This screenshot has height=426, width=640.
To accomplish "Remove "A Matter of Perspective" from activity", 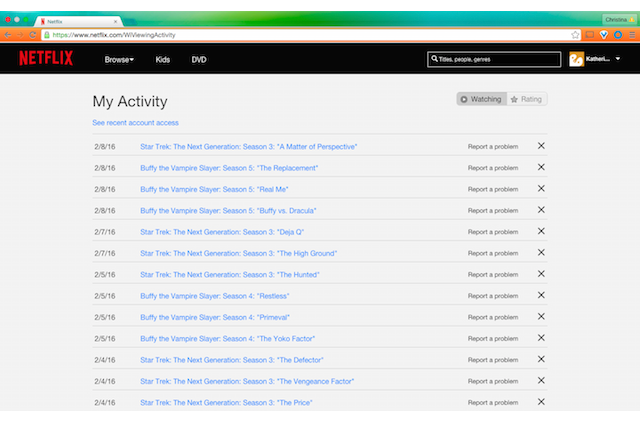I will [541, 146].
